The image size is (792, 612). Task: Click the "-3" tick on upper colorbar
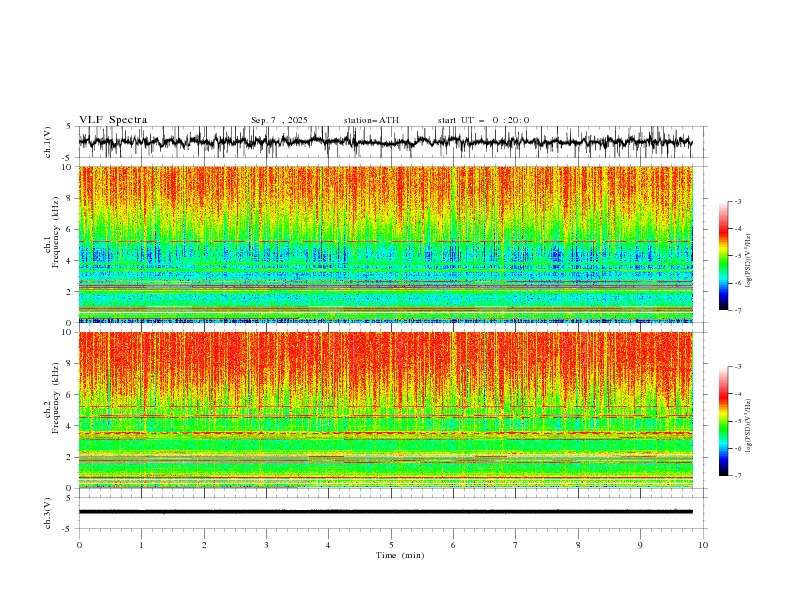737,201
